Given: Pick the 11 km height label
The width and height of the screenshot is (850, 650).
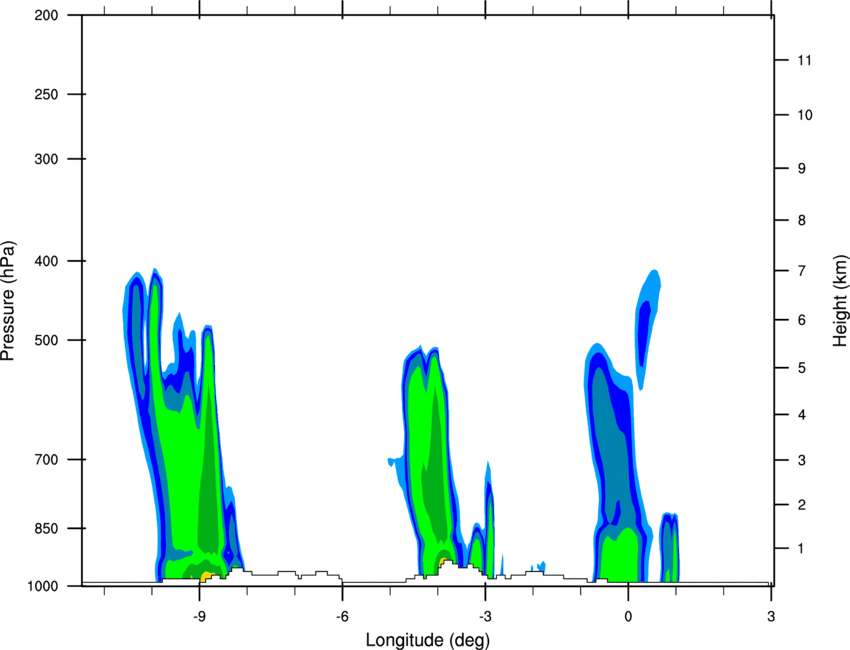Looking at the screenshot, I should pos(804,60).
